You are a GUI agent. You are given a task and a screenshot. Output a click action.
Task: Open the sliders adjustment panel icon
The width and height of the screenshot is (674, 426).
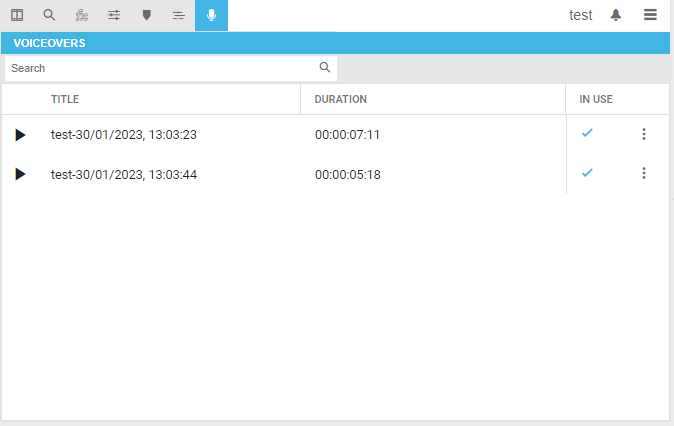tap(114, 15)
